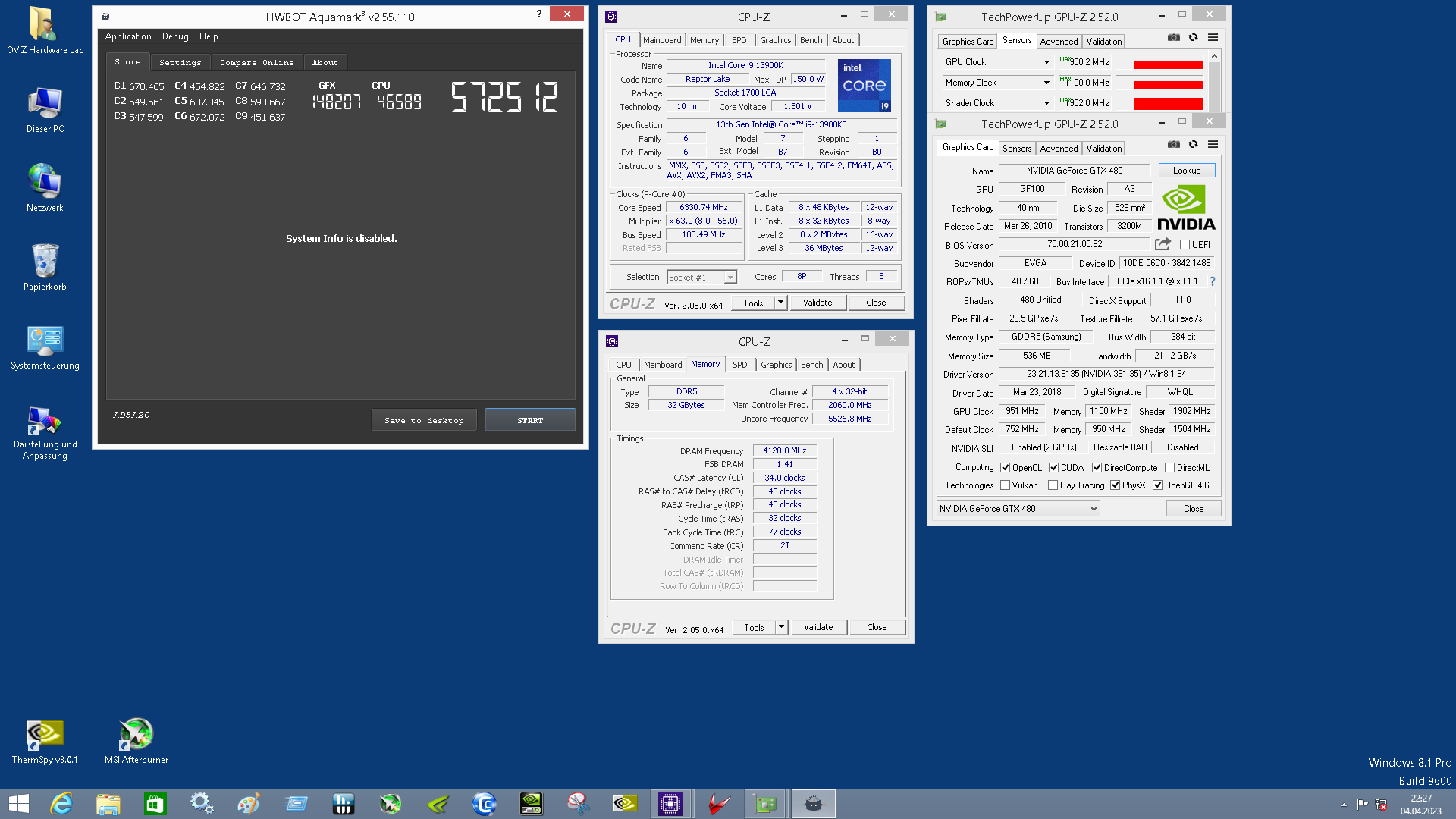Expand GPU Clock sensor dropdown
Image resolution: width=1456 pixels, height=819 pixels.
click(x=1046, y=62)
